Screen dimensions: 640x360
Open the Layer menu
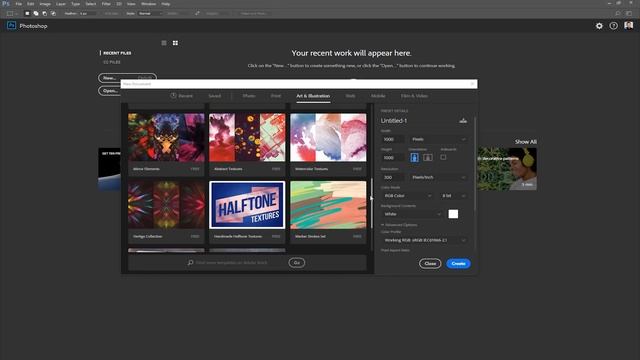[x=61, y=4]
